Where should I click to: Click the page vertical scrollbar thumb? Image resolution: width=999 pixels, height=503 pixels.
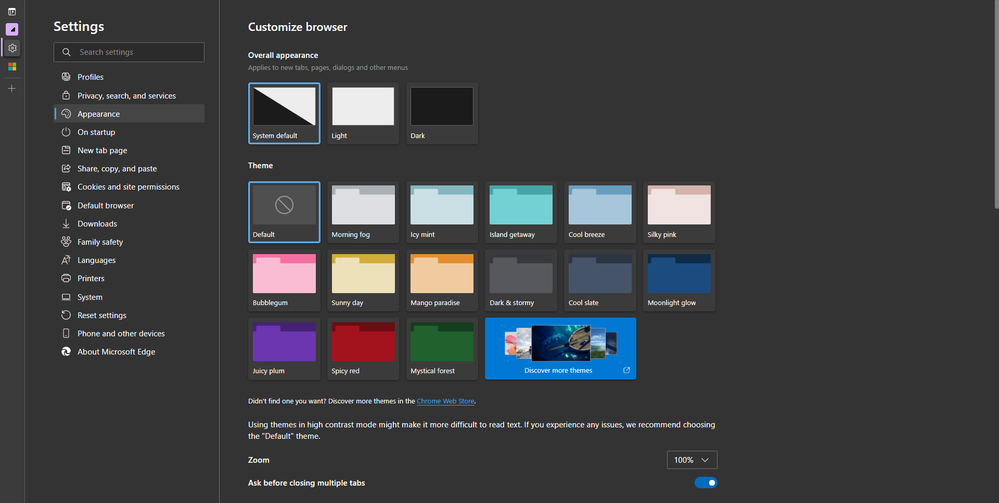tap(996, 105)
